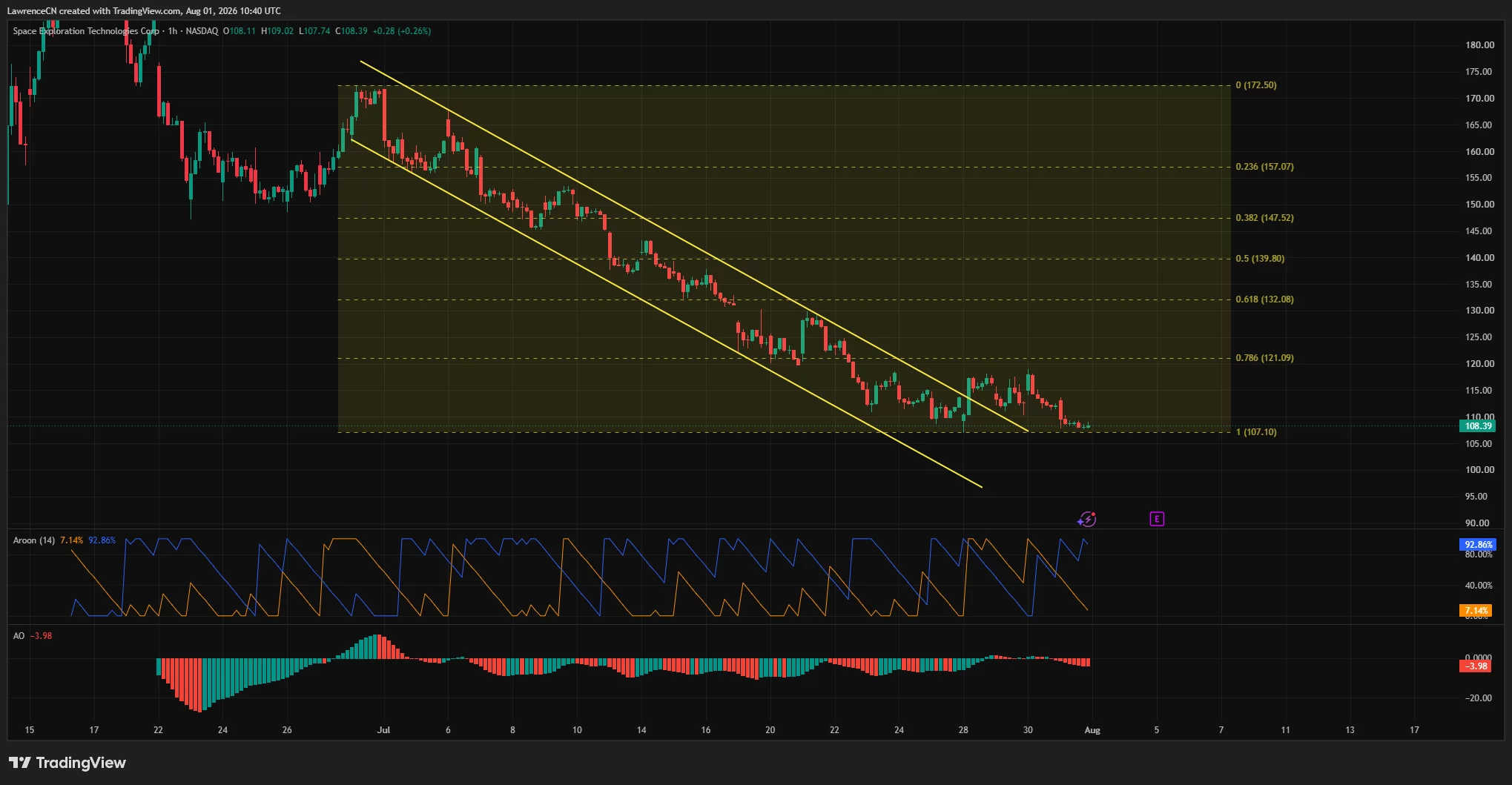Select the Fibonacci 0 (172.50) level label
This screenshot has height=785, width=1512.
coord(1256,85)
